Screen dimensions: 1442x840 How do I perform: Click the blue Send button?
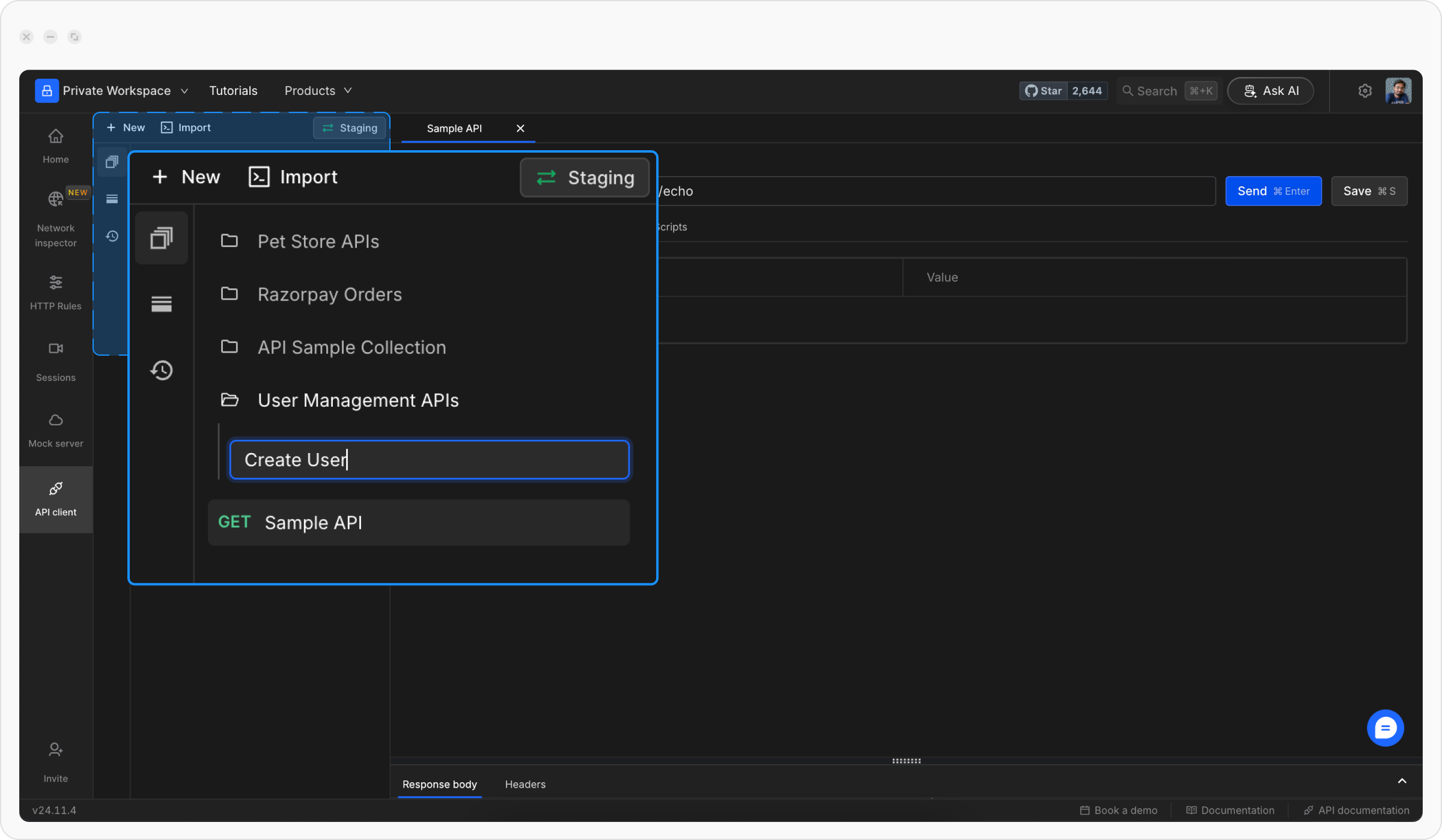[1273, 191]
